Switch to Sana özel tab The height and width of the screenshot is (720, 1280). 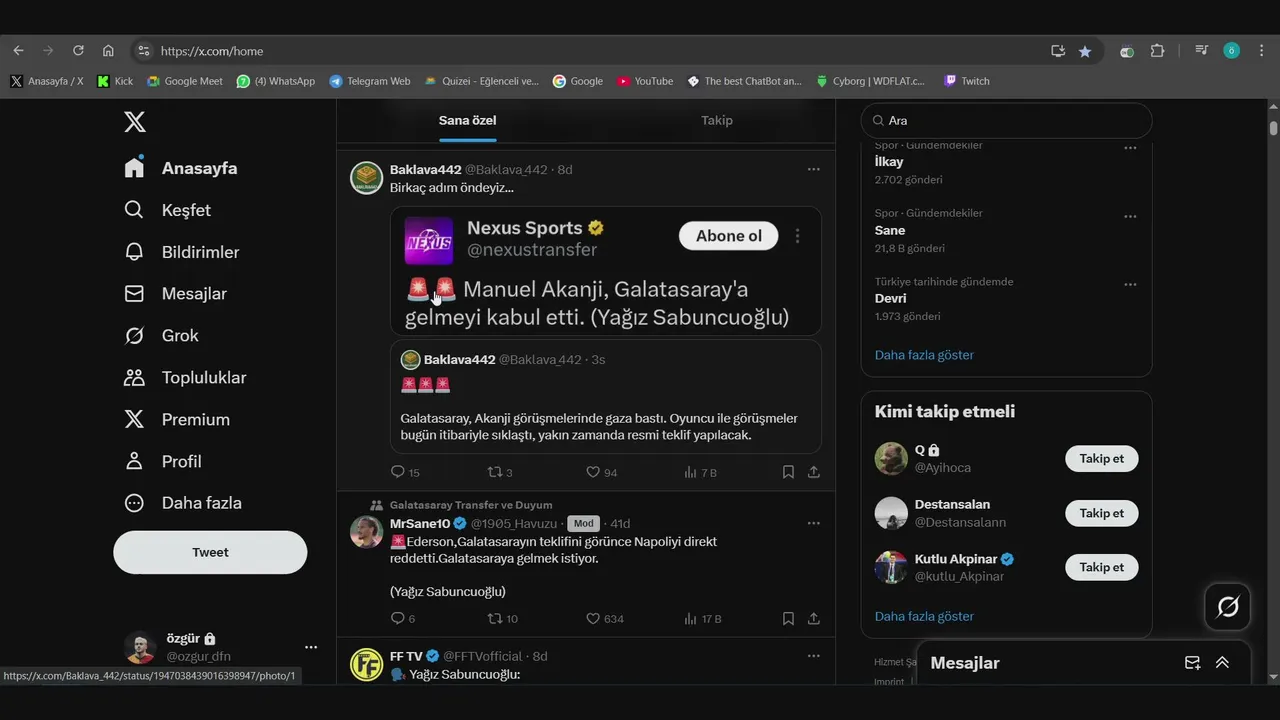pyautogui.click(x=467, y=120)
